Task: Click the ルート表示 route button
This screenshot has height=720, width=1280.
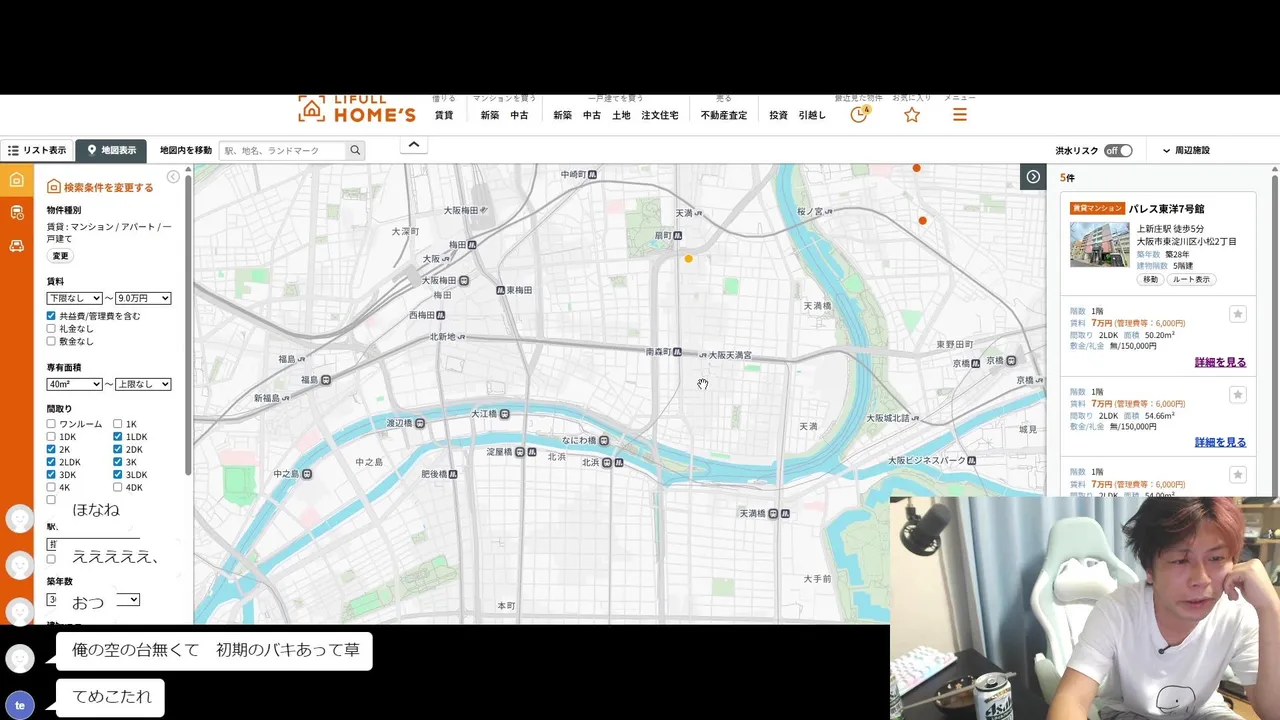Action: 1191,280
